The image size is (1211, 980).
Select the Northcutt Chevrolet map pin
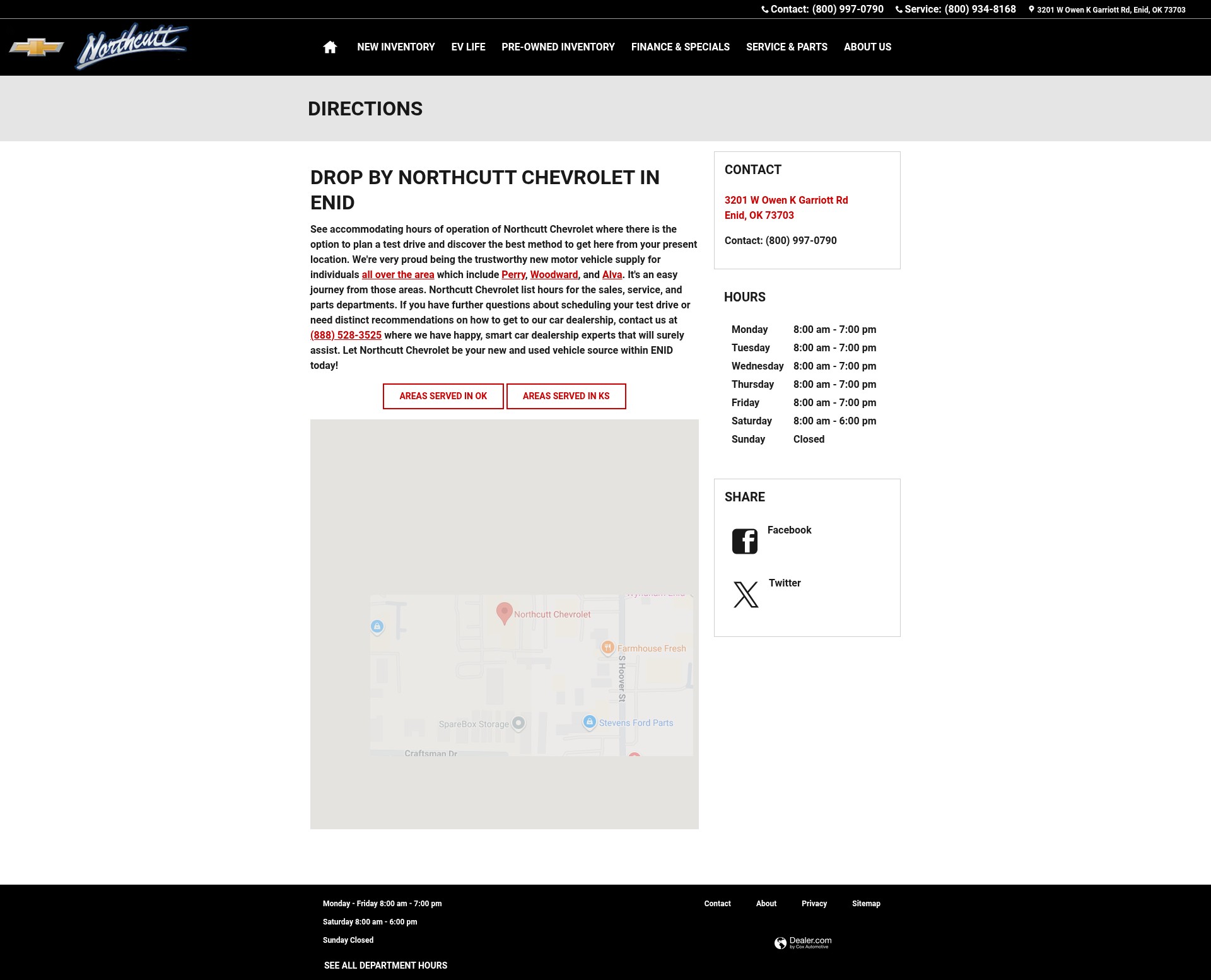pos(504,614)
